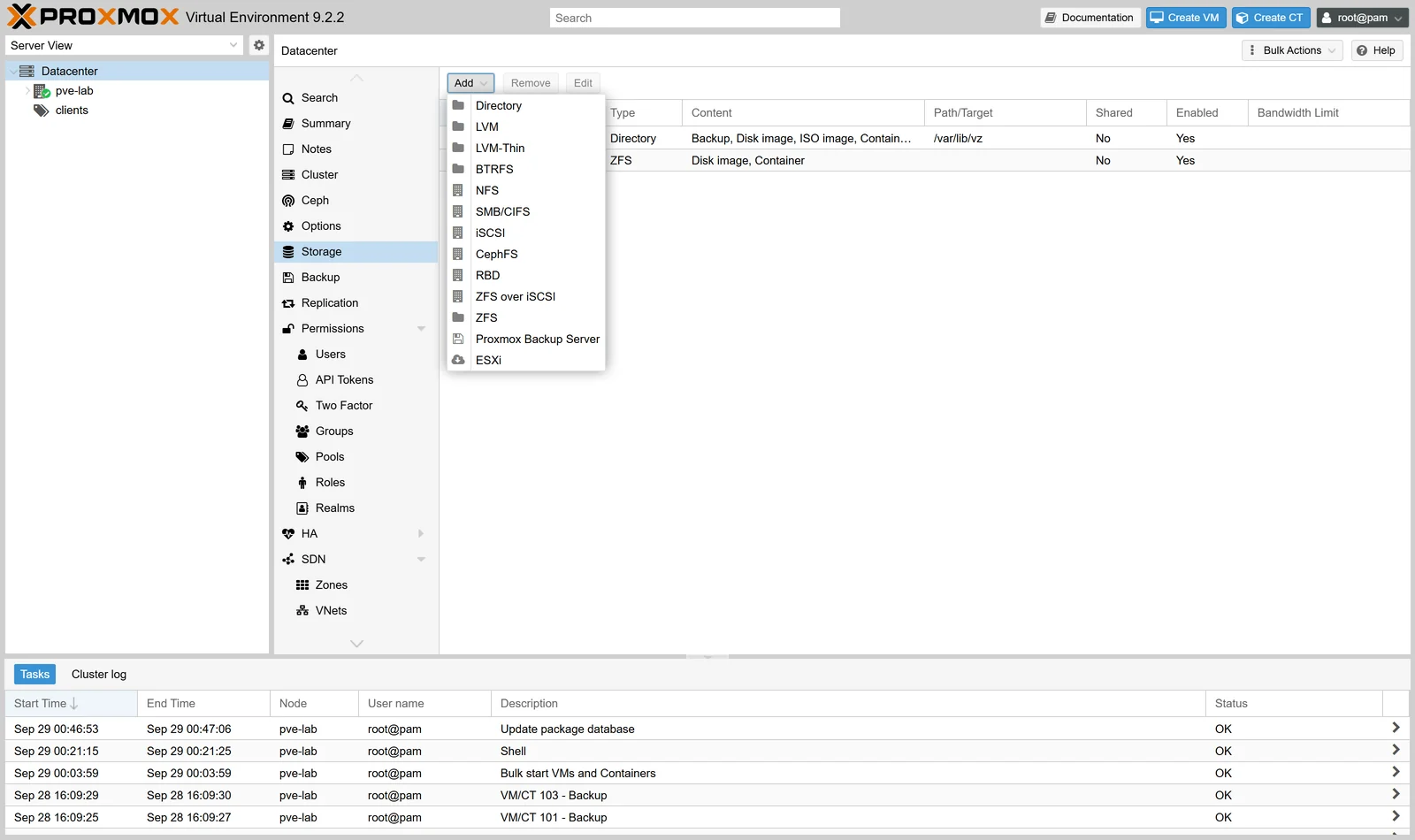1415x840 pixels.
Task: Open the Bulk Actions dropdown
Action: tap(1292, 50)
